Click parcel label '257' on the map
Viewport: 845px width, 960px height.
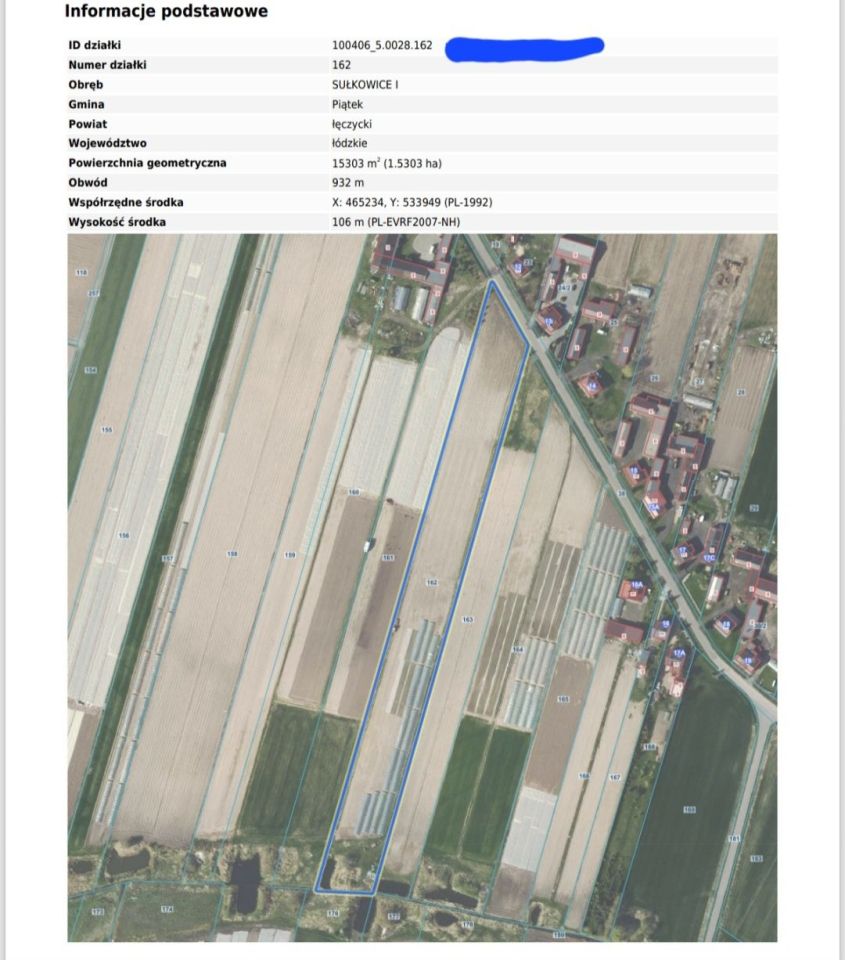click(93, 294)
